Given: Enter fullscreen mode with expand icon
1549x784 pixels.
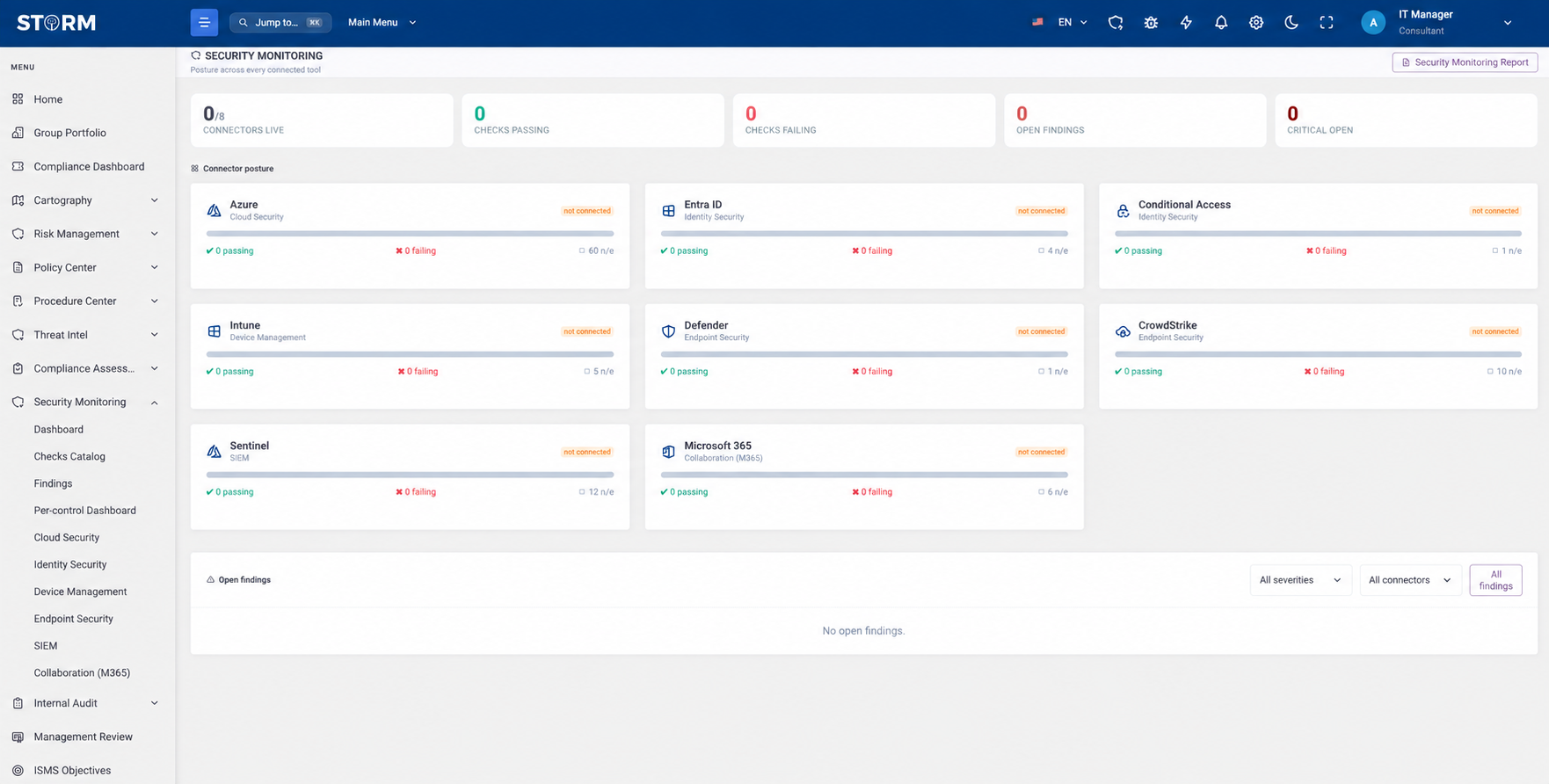Looking at the screenshot, I should [1327, 23].
